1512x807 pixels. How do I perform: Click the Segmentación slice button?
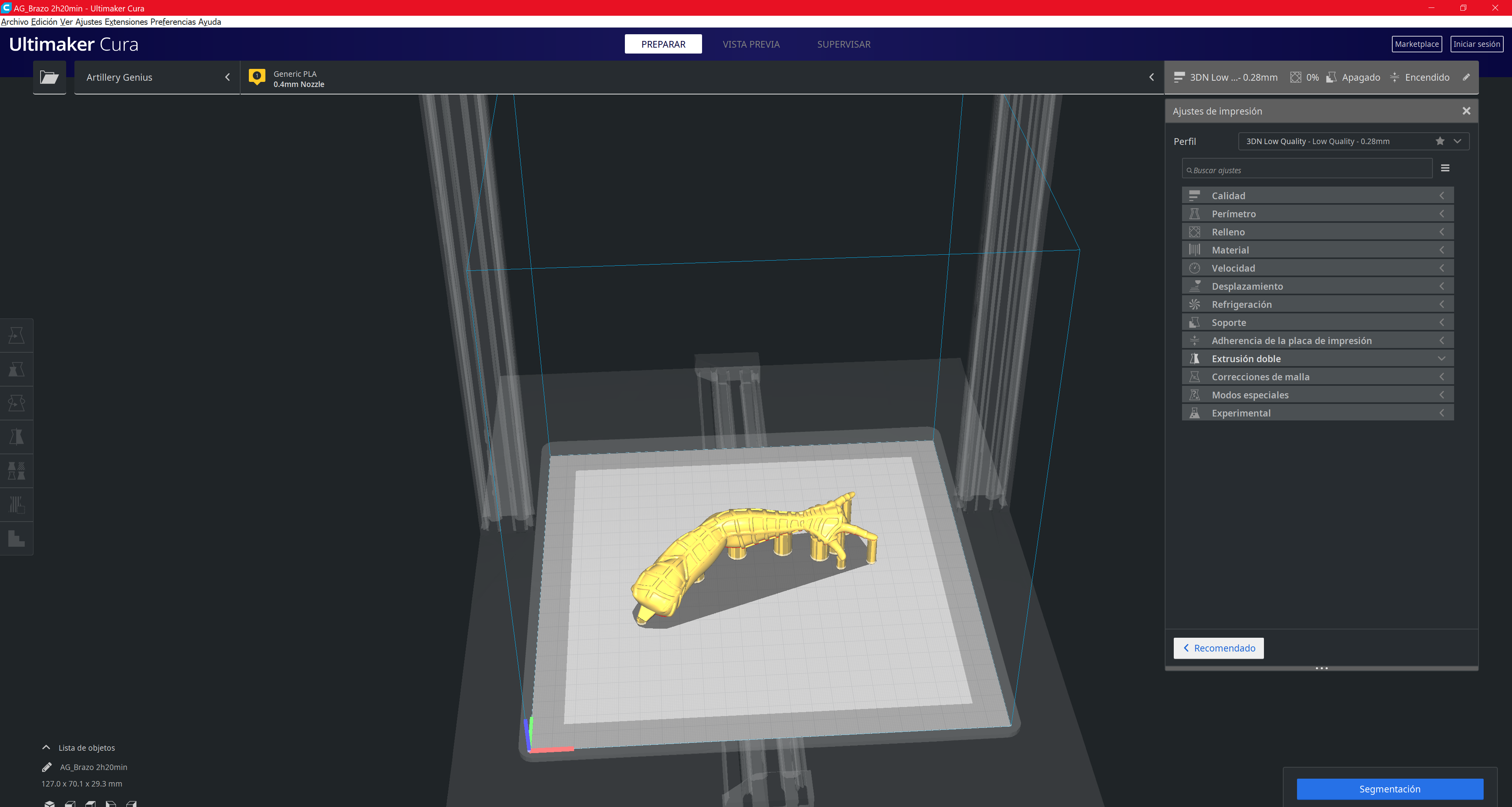point(1389,789)
